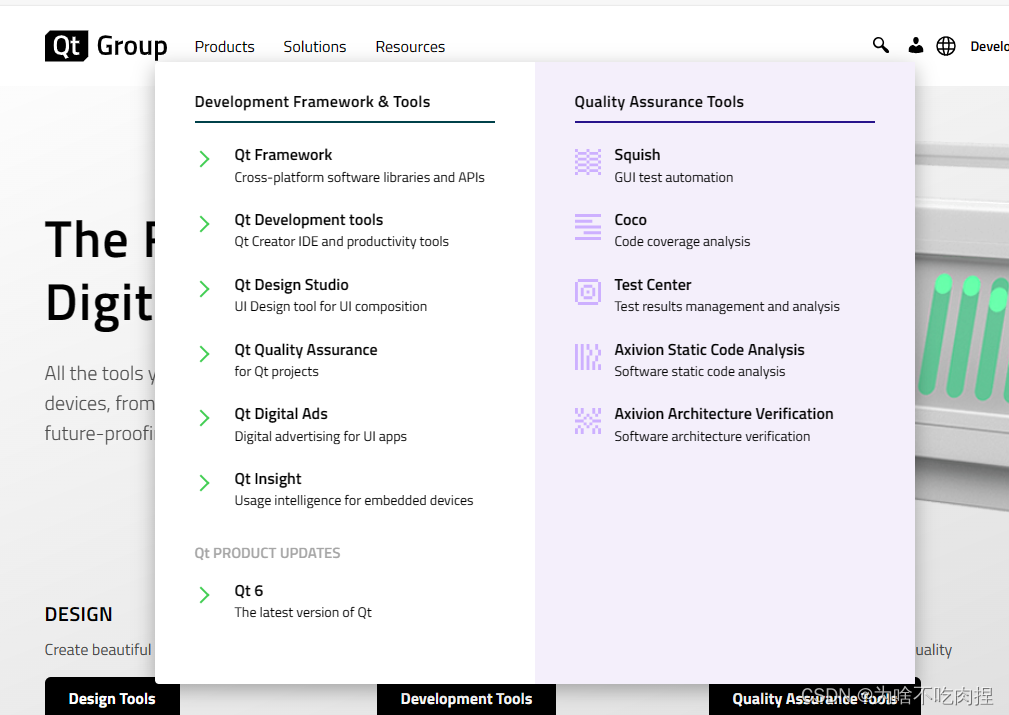1009x715 pixels.
Task: Open Qt Insight link
Action: click(x=268, y=479)
